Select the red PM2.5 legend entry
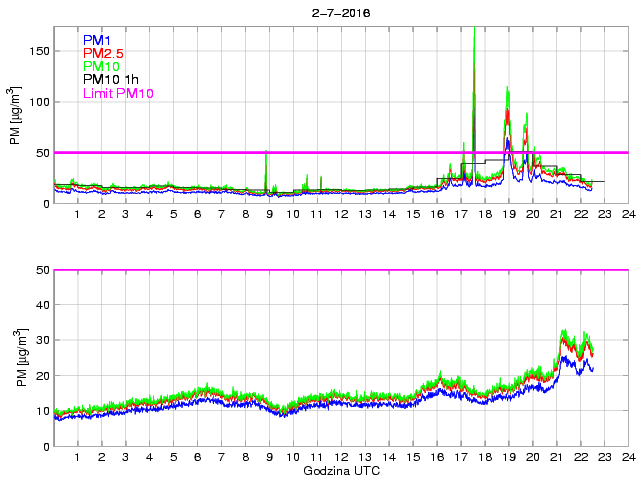Screen dimensions: 640x480 [104, 53]
